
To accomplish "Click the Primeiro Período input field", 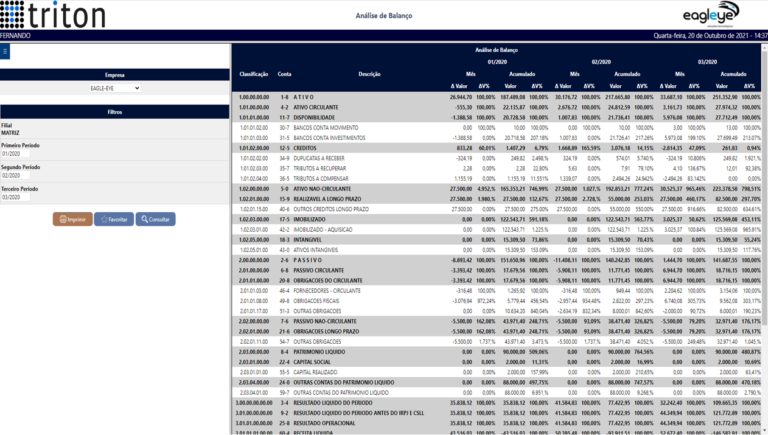I will tap(15, 154).
